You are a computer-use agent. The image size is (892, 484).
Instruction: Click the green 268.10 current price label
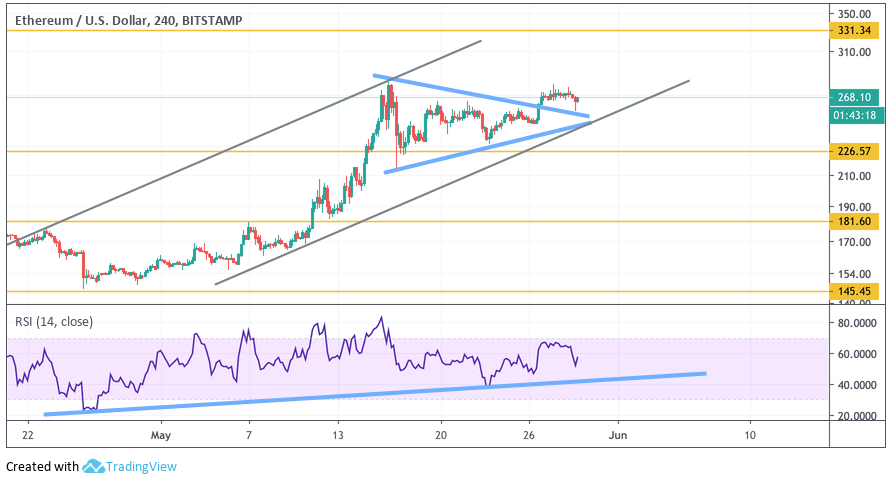[859, 98]
